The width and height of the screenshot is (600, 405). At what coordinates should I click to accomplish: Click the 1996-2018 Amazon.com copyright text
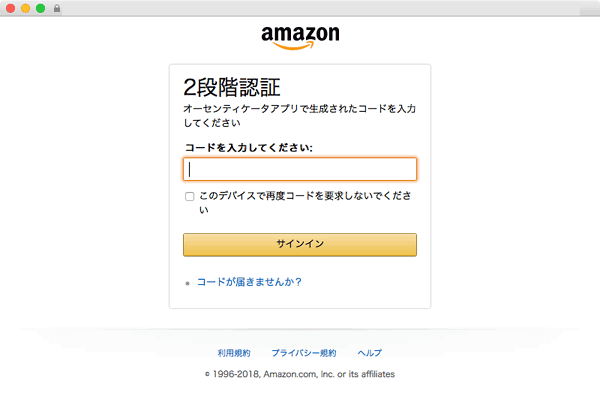point(300,374)
